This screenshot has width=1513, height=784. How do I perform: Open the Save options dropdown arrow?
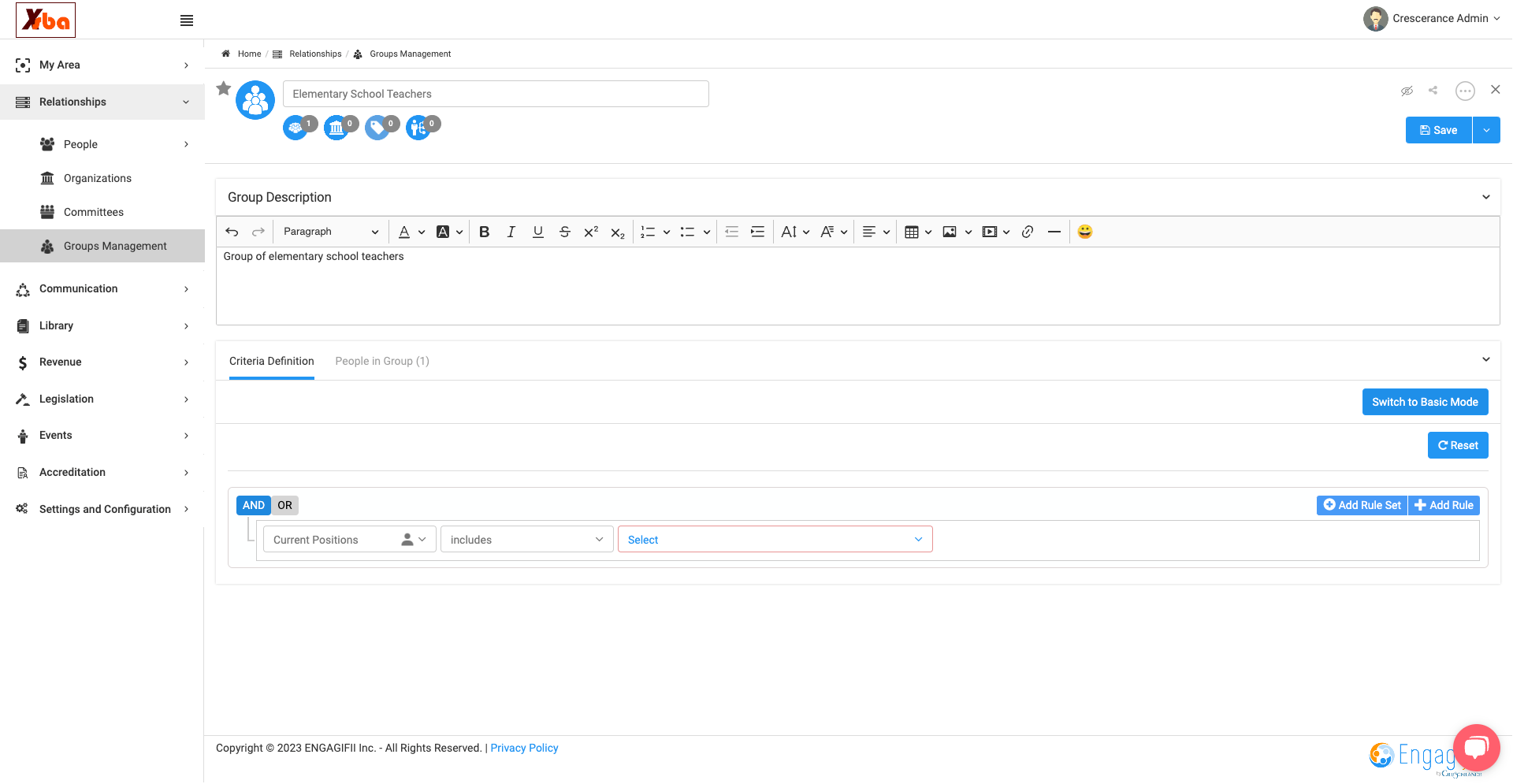coord(1486,130)
